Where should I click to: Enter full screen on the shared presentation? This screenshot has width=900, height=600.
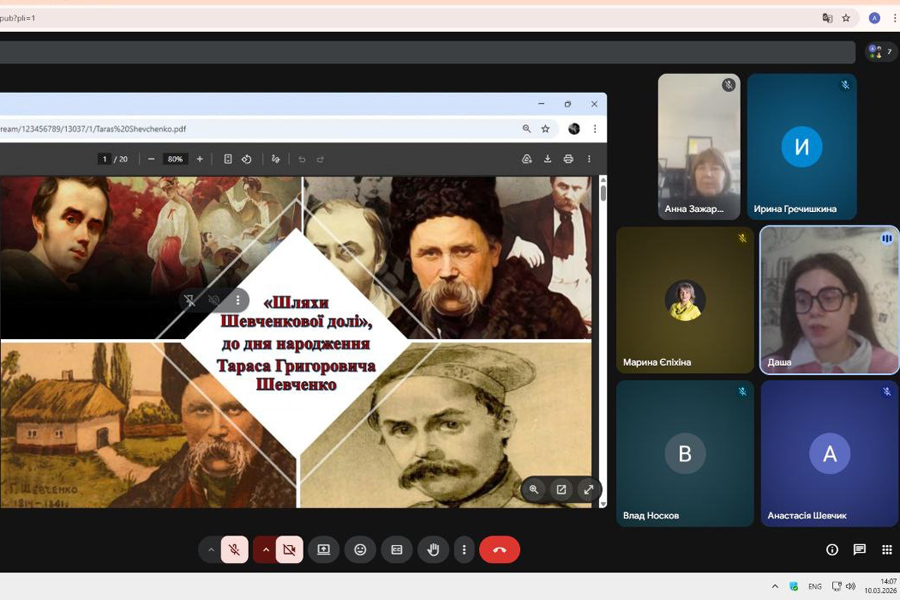click(588, 489)
